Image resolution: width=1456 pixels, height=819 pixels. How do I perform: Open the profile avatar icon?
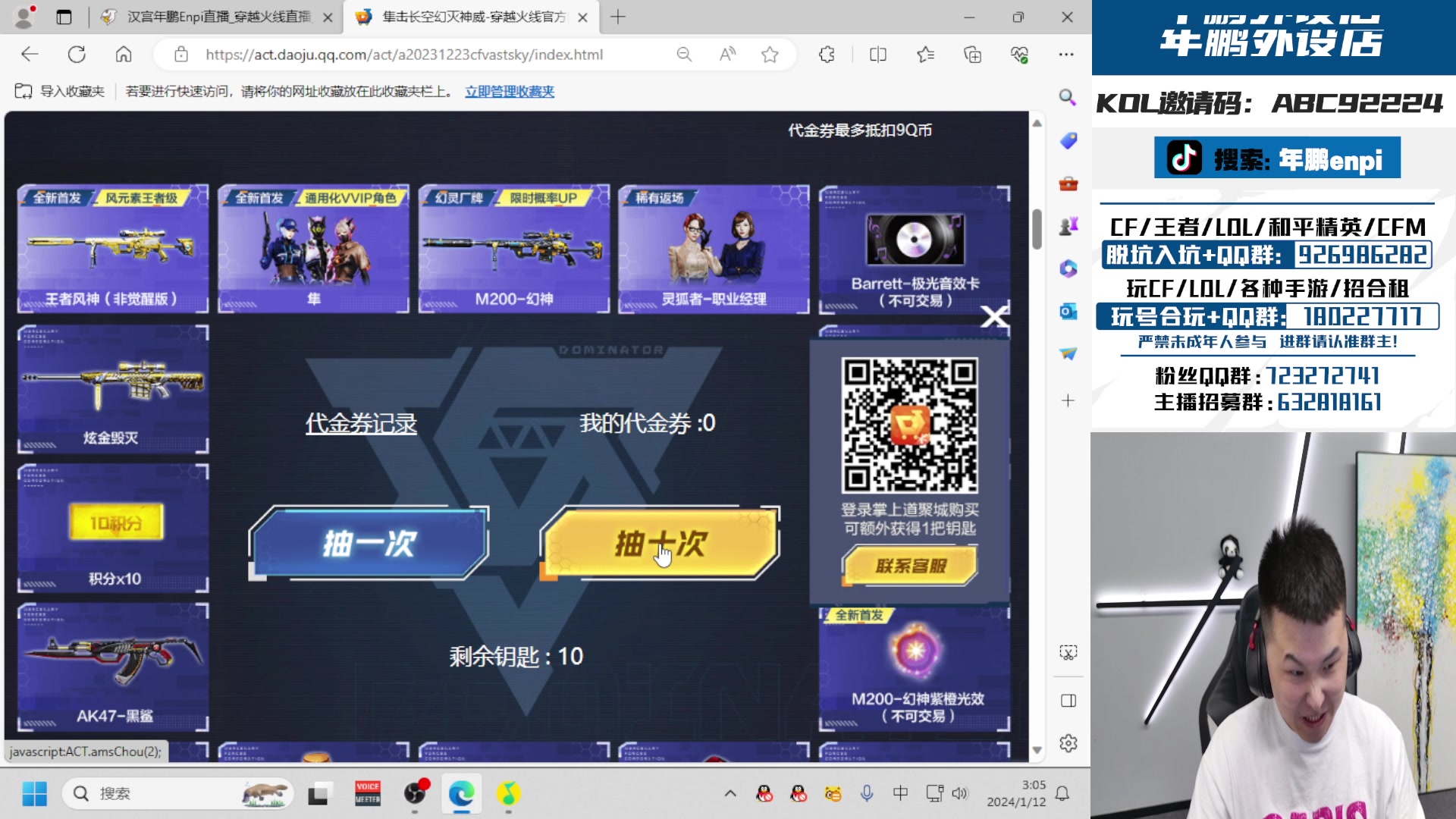click(24, 17)
